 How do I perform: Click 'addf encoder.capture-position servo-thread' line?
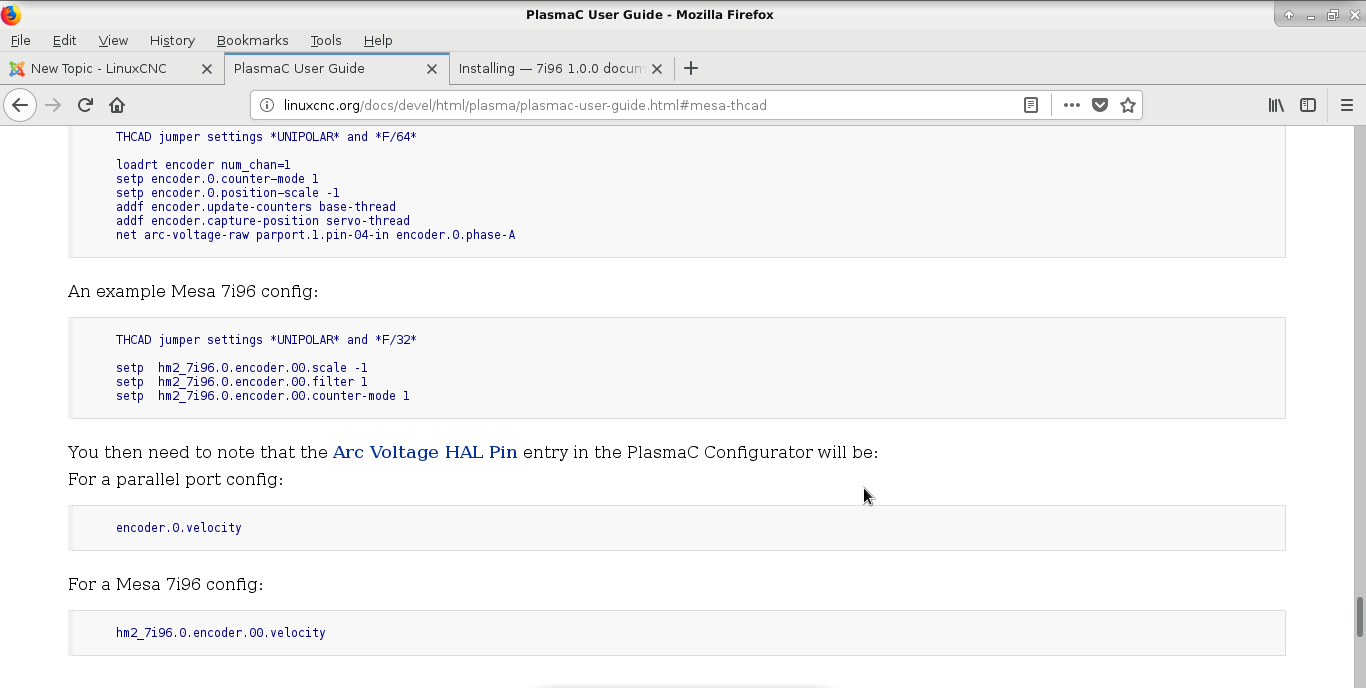pos(263,221)
